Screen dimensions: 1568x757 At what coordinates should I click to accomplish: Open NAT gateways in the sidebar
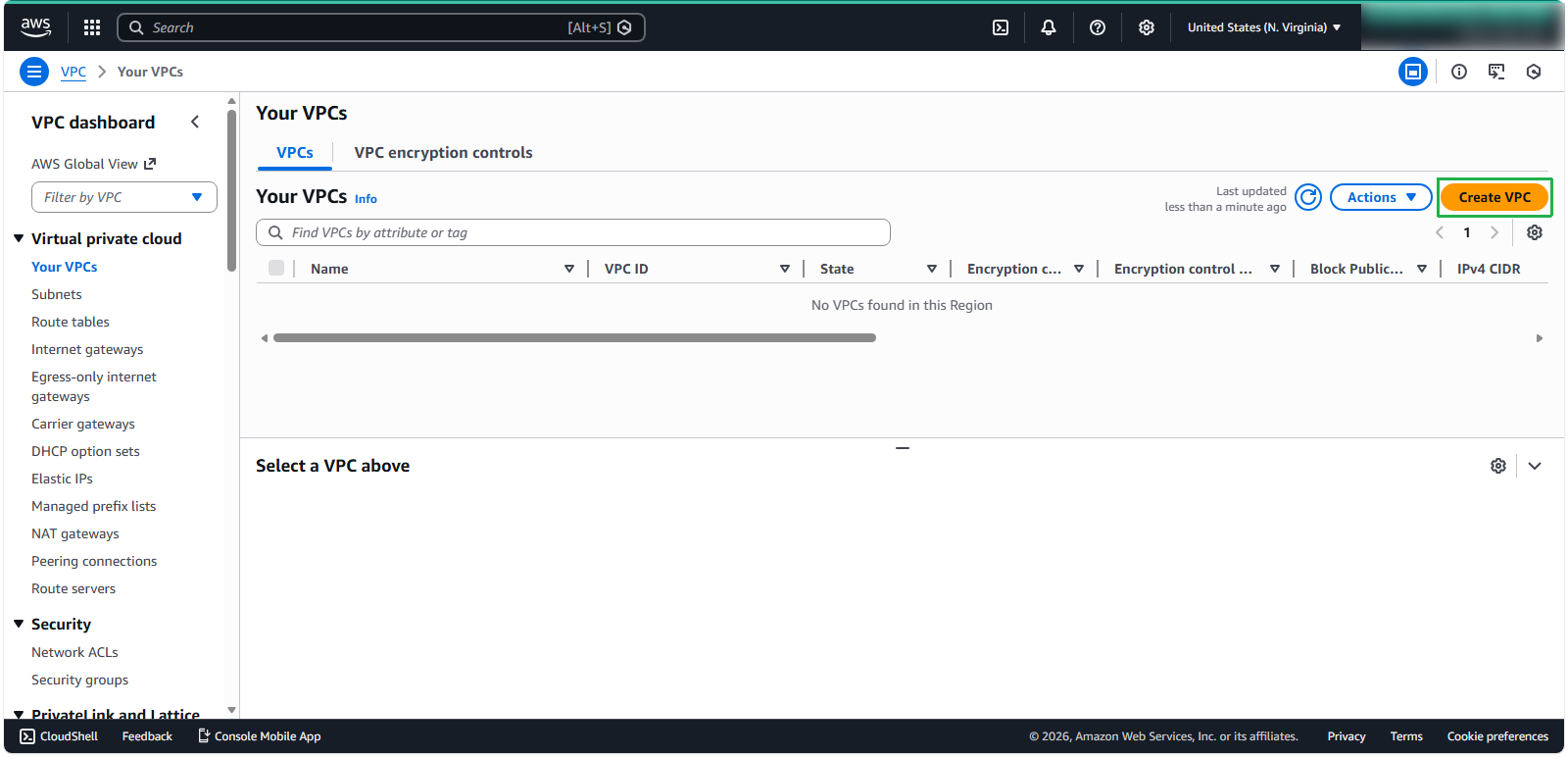click(75, 533)
